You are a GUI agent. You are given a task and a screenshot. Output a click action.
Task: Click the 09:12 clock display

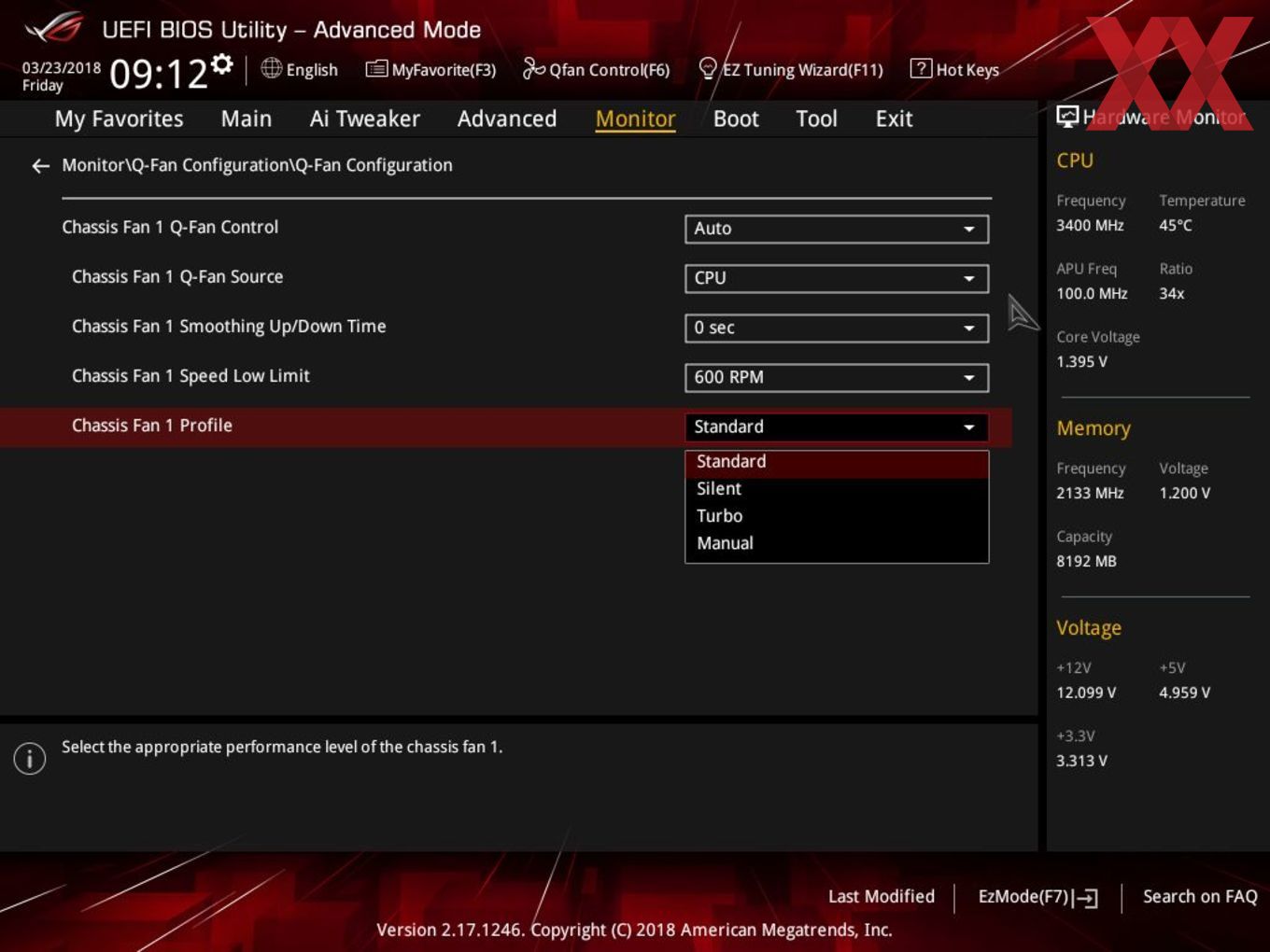click(158, 73)
